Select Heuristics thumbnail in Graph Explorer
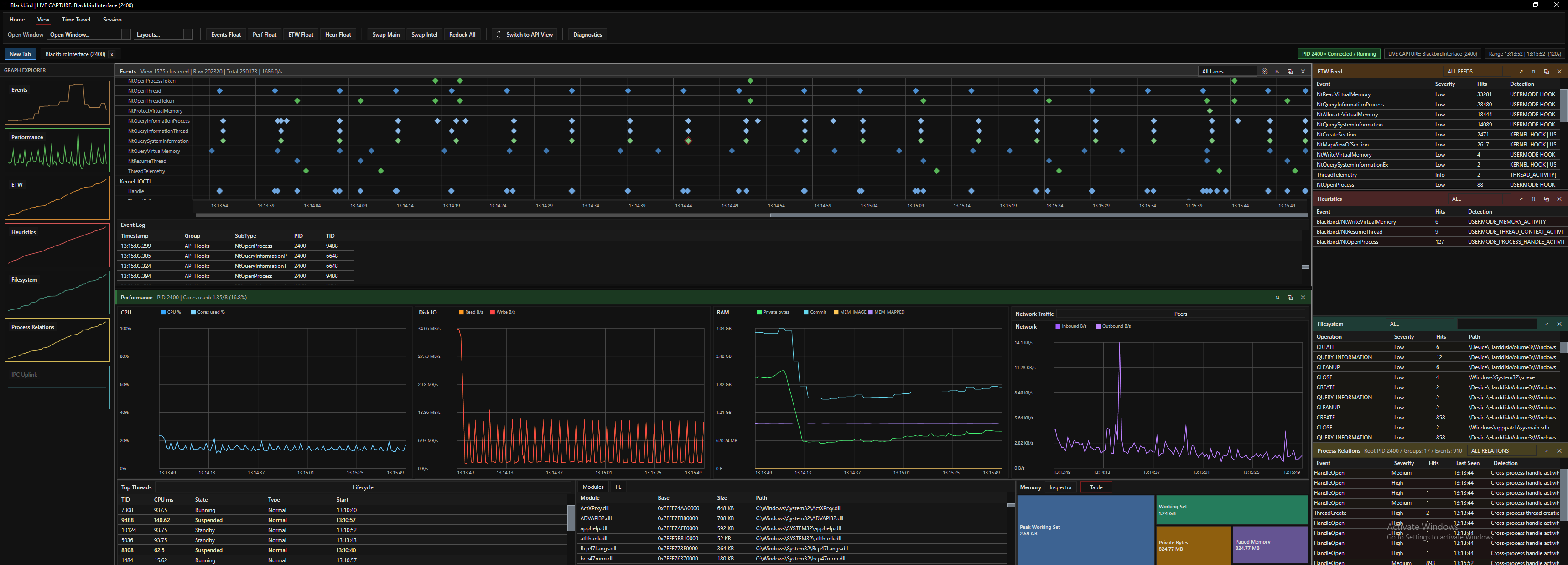This screenshot has height=565, width=1568. coord(57,245)
